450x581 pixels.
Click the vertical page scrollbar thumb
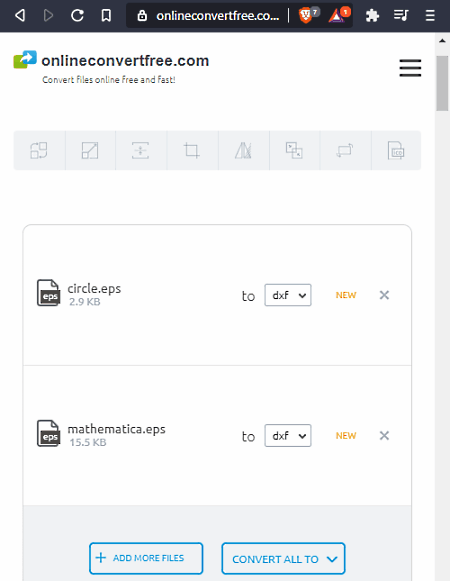tap(442, 83)
